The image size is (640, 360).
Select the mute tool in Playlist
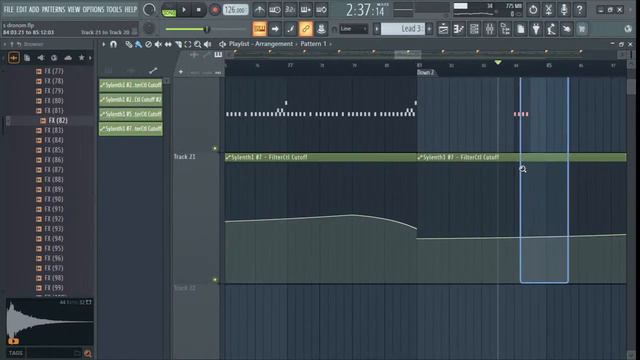[x=158, y=44]
